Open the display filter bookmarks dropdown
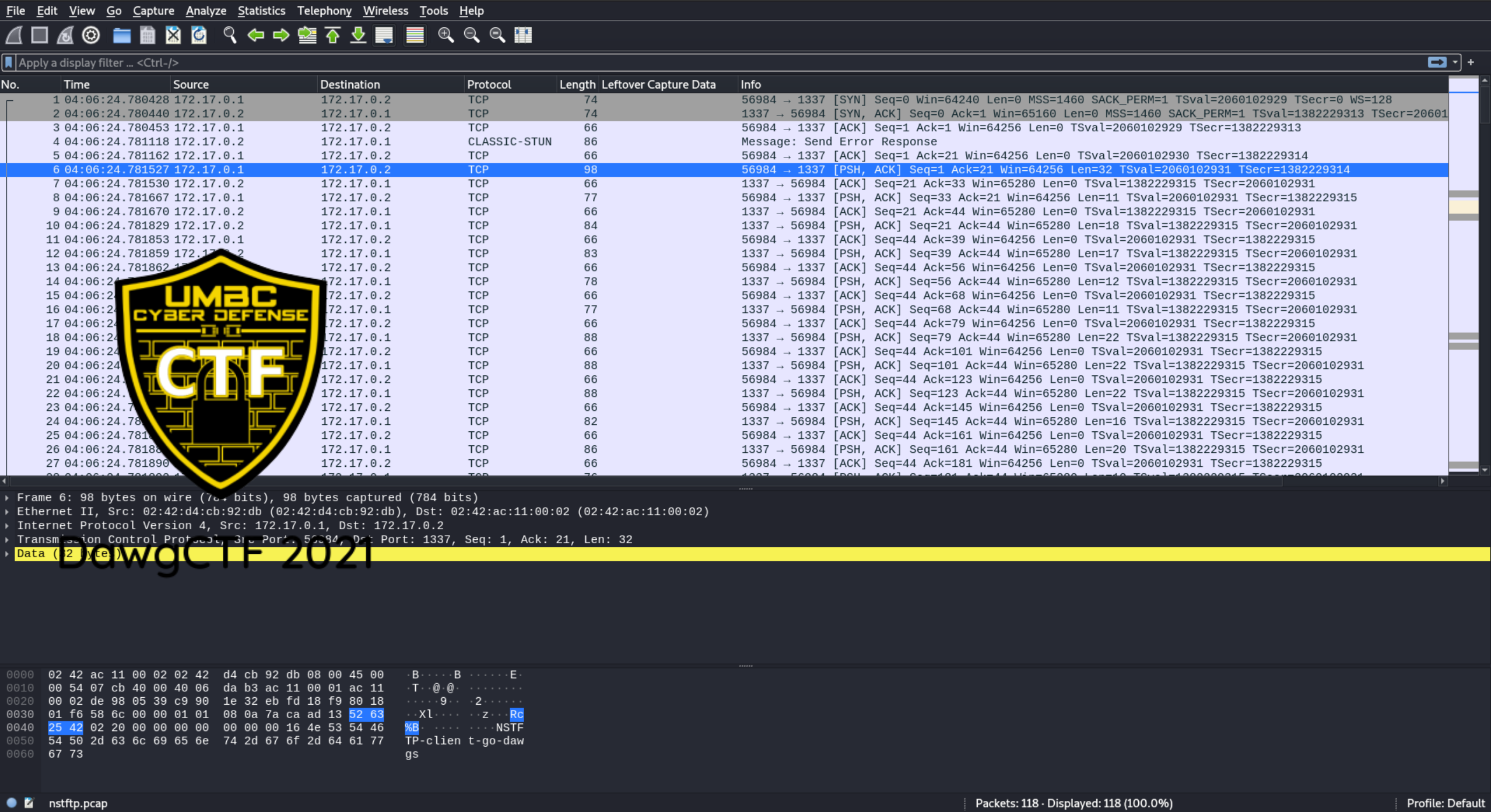 [8, 62]
